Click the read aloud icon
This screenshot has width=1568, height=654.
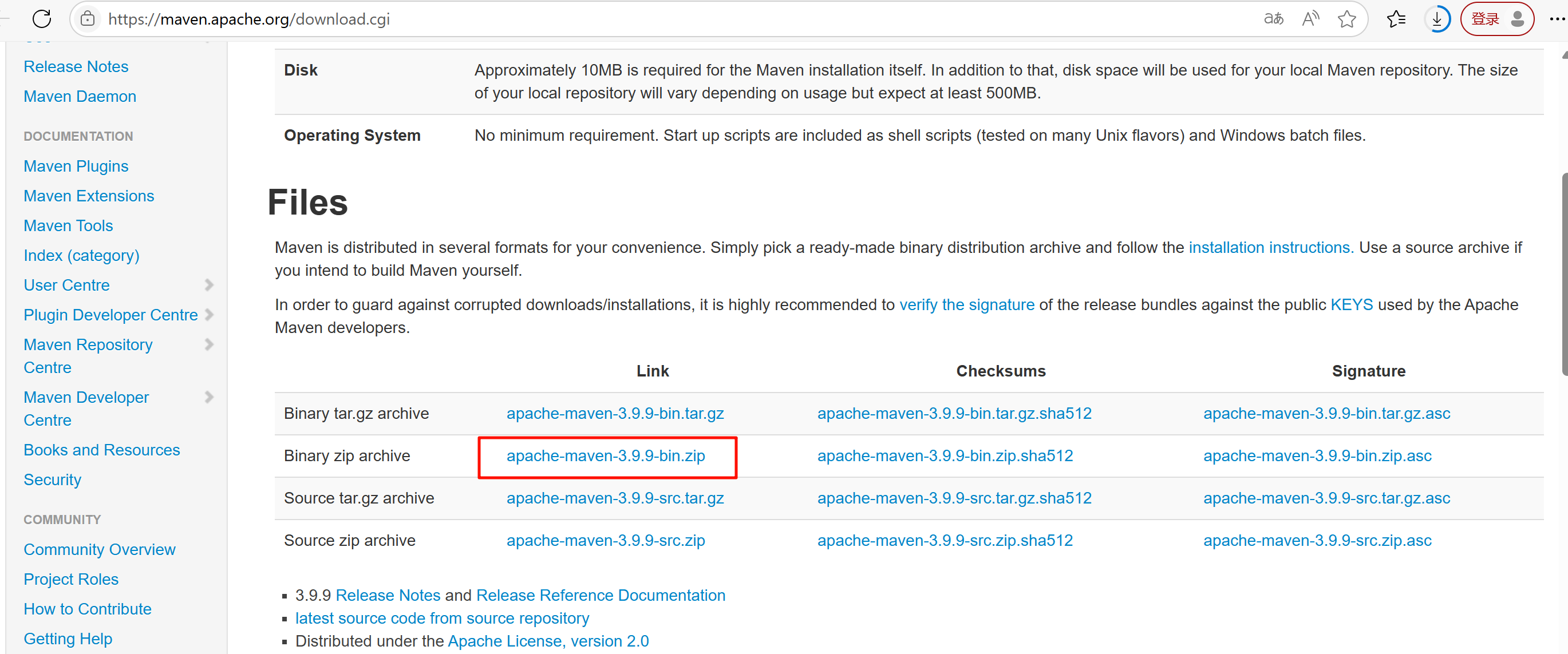click(x=1310, y=19)
